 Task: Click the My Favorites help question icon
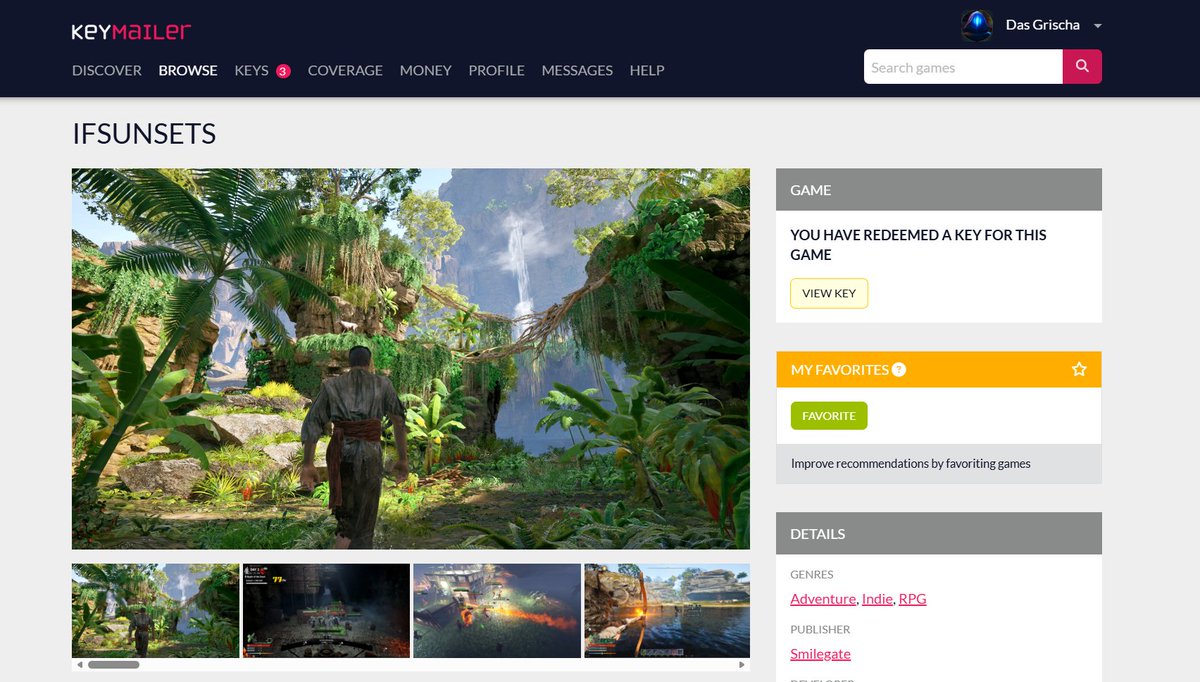899,370
